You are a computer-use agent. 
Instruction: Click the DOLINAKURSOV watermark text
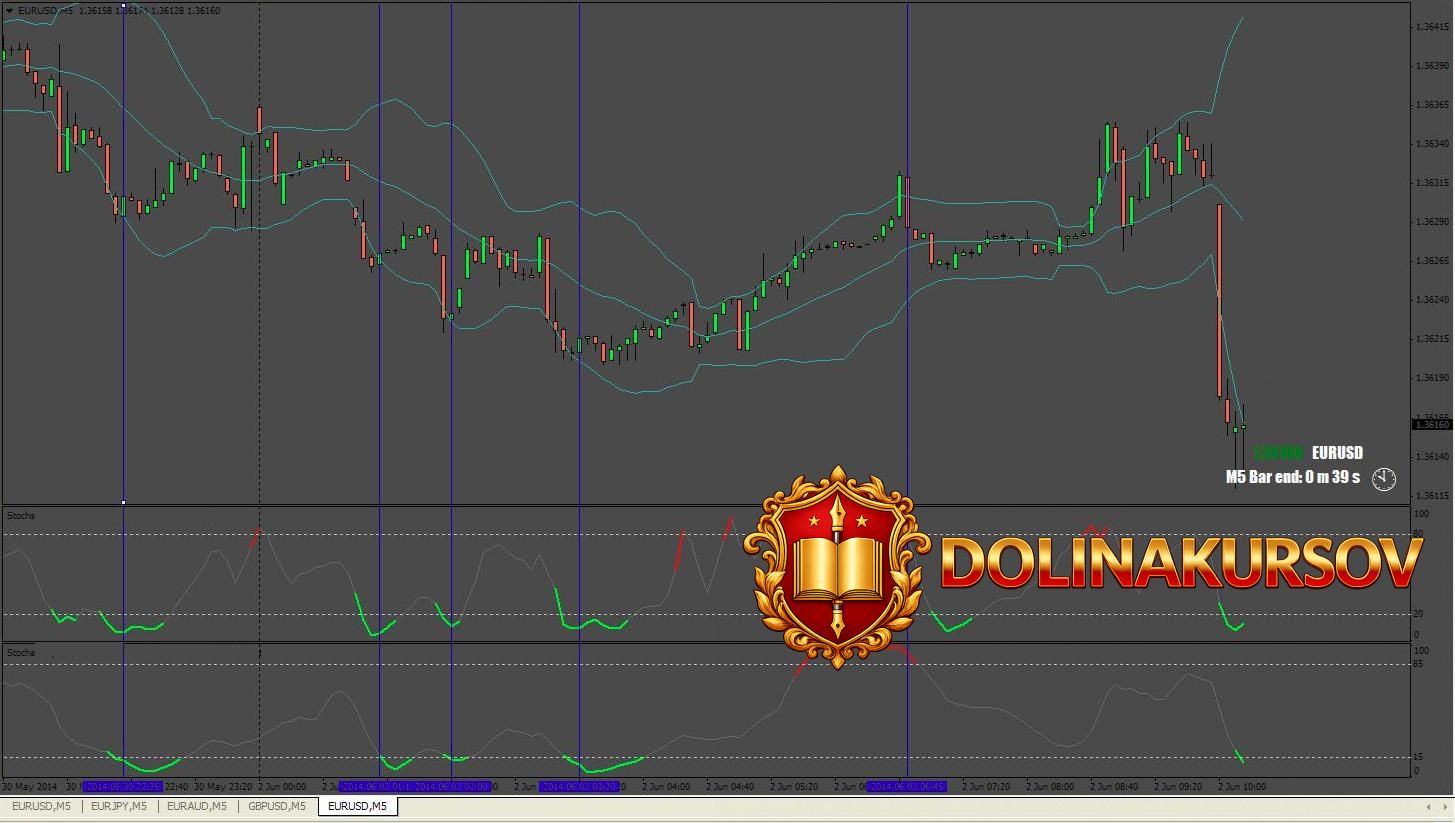pyautogui.click(x=1180, y=564)
